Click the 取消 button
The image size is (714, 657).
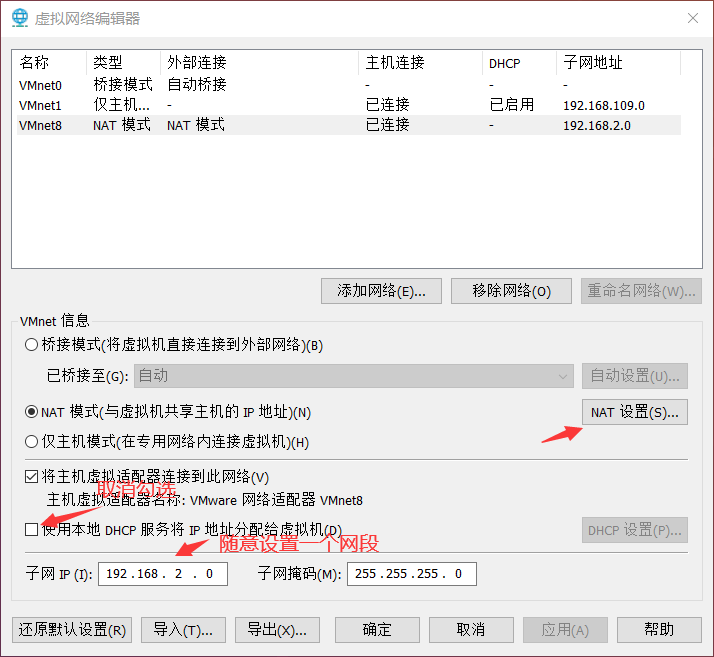(x=471, y=630)
